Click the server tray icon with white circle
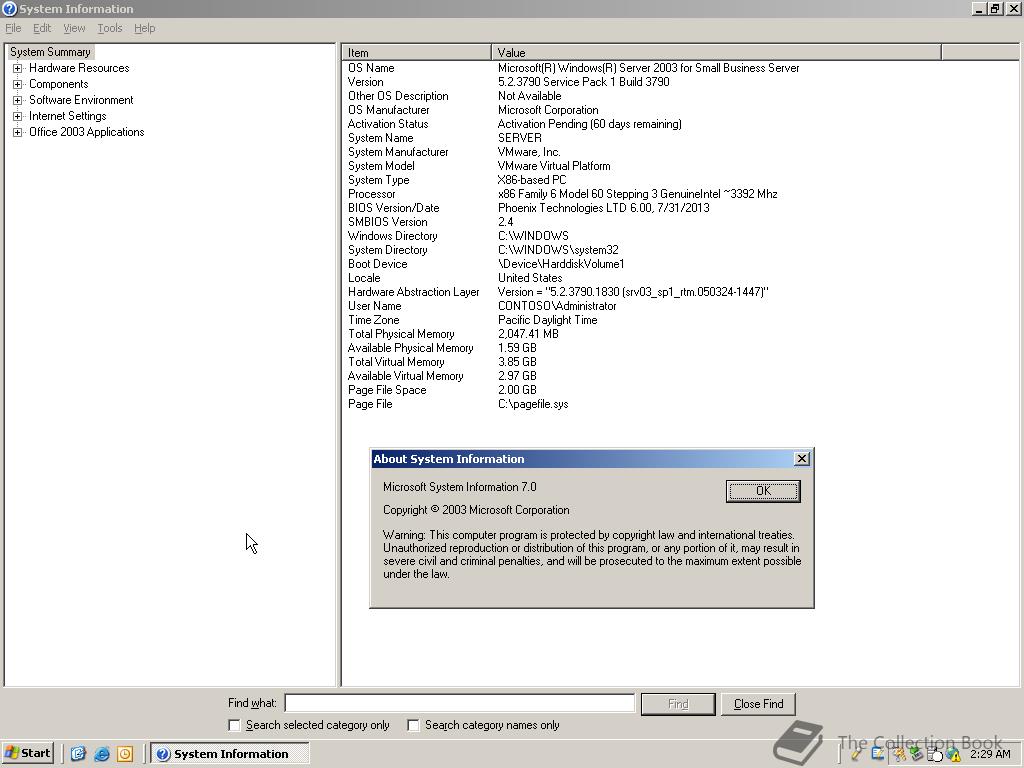Viewport: 1024px width, 768px height. [x=935, y=755]
